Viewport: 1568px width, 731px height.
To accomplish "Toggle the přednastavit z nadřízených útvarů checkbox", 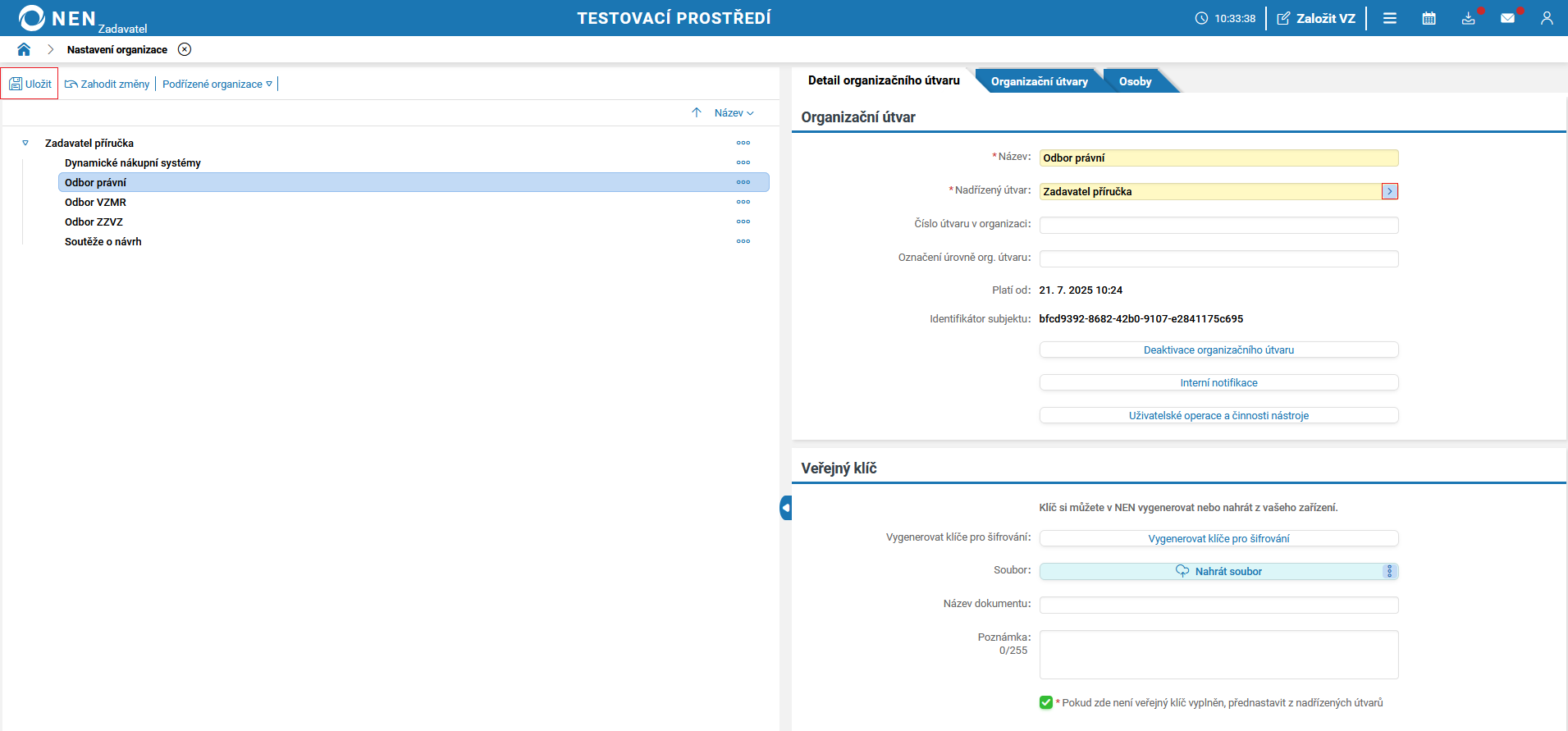I will point(1046,702).
